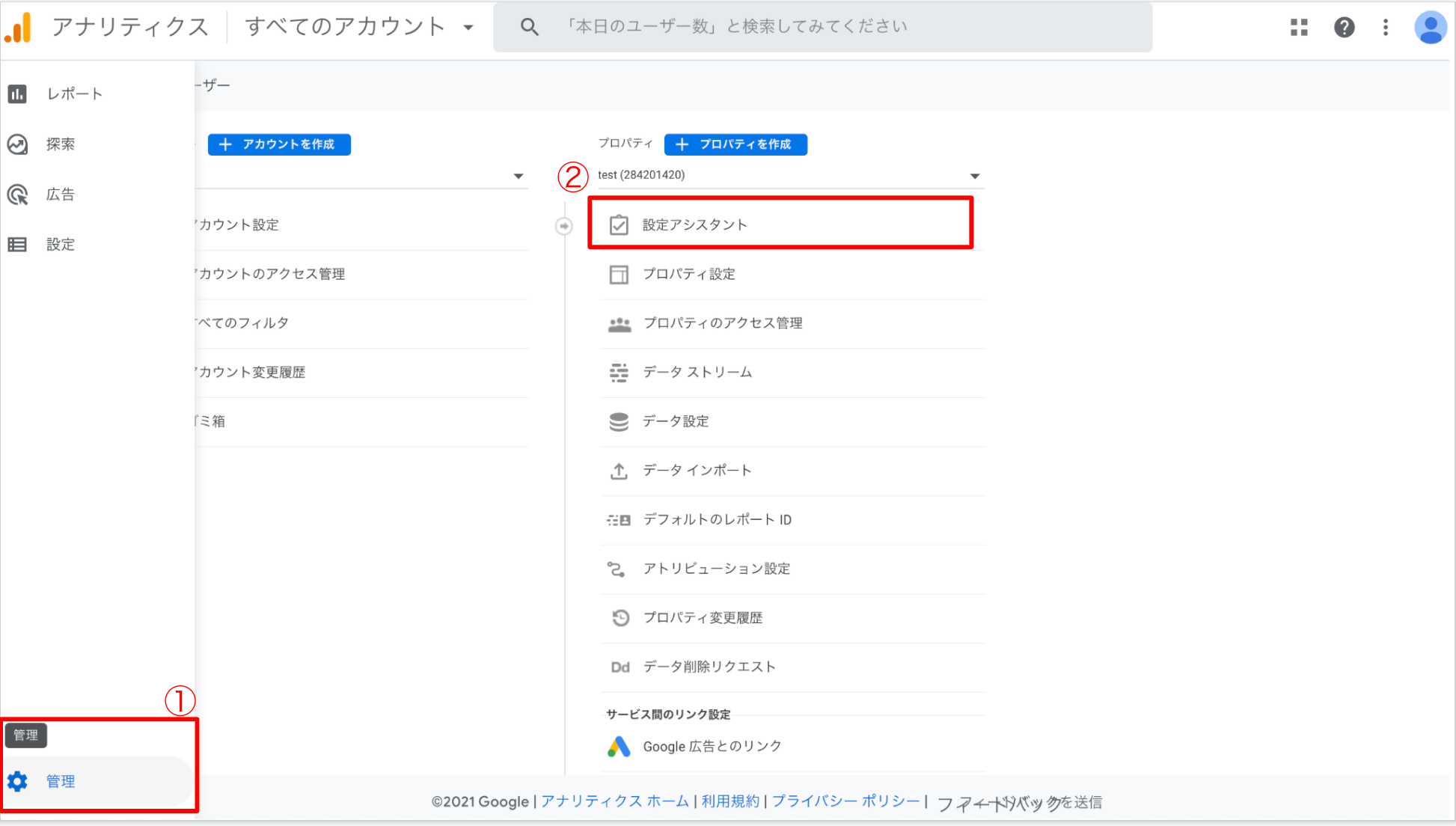The width and height of the screenshot is (1456, 826).
Task: Select 設定アシスタント menu item
Action: 694,224
